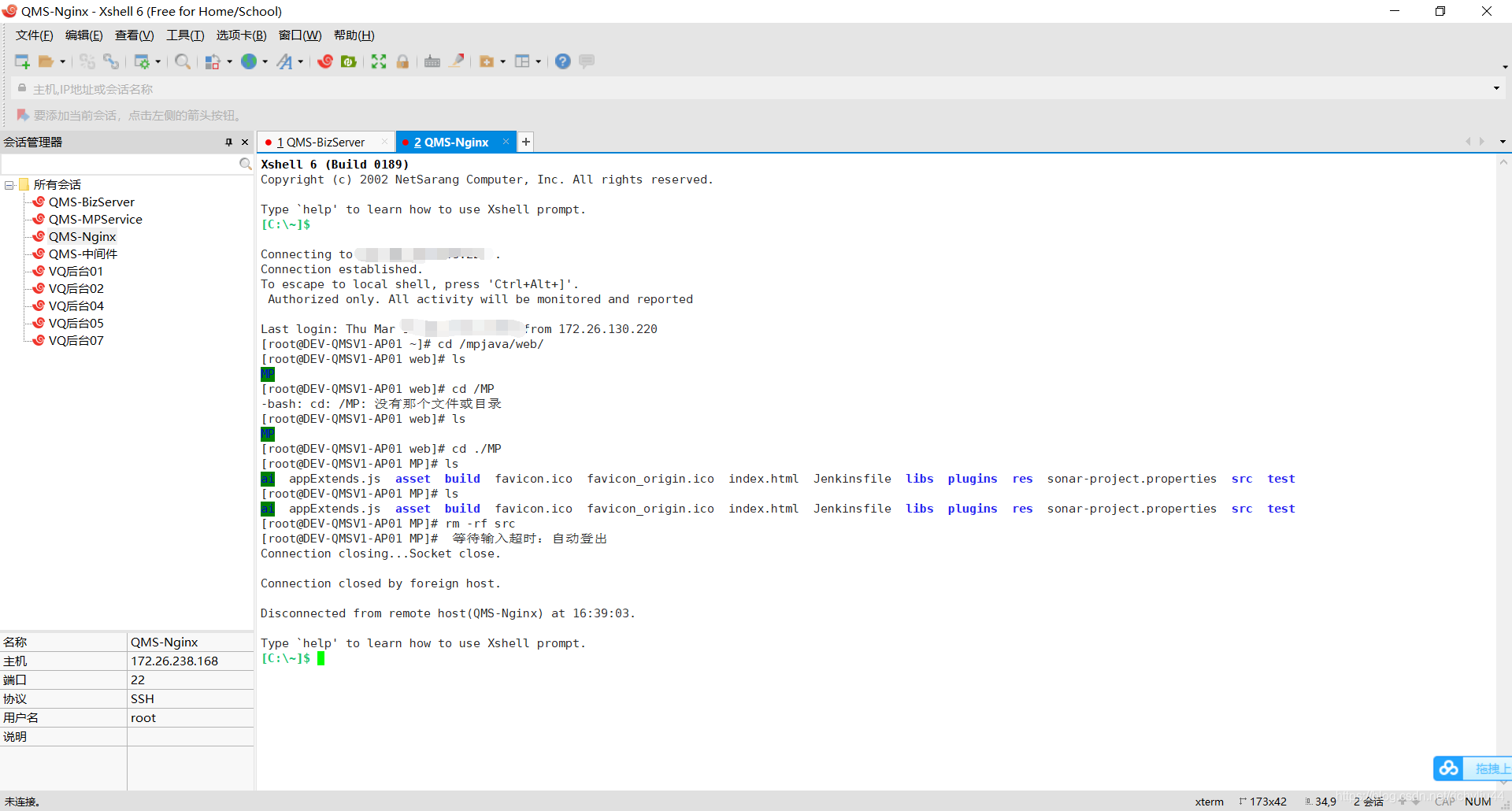Launch Xftp with the green folder icon
Screen dimensions: 1512x811
coord(349,61)
